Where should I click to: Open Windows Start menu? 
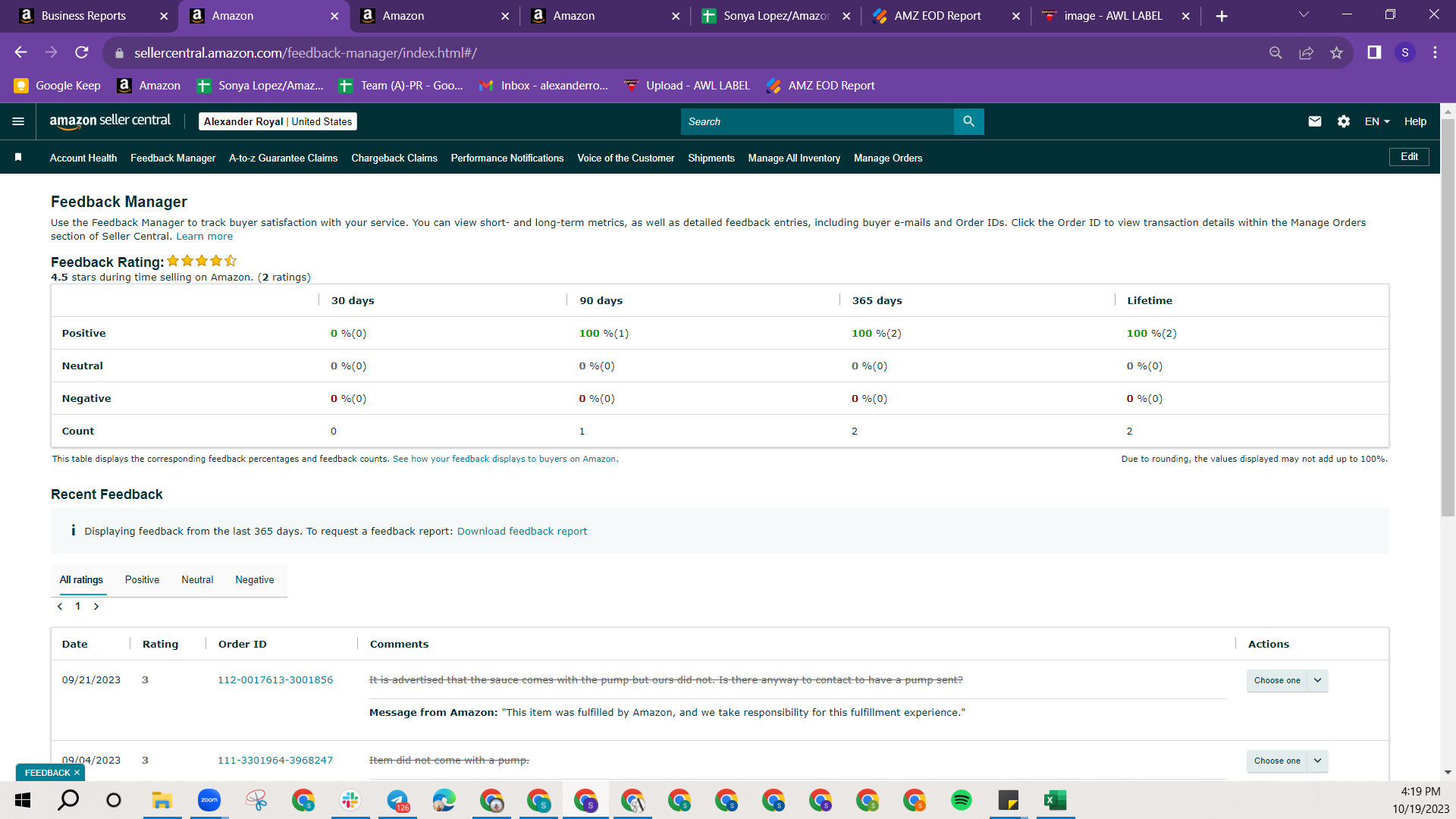(x=23, y=800)
